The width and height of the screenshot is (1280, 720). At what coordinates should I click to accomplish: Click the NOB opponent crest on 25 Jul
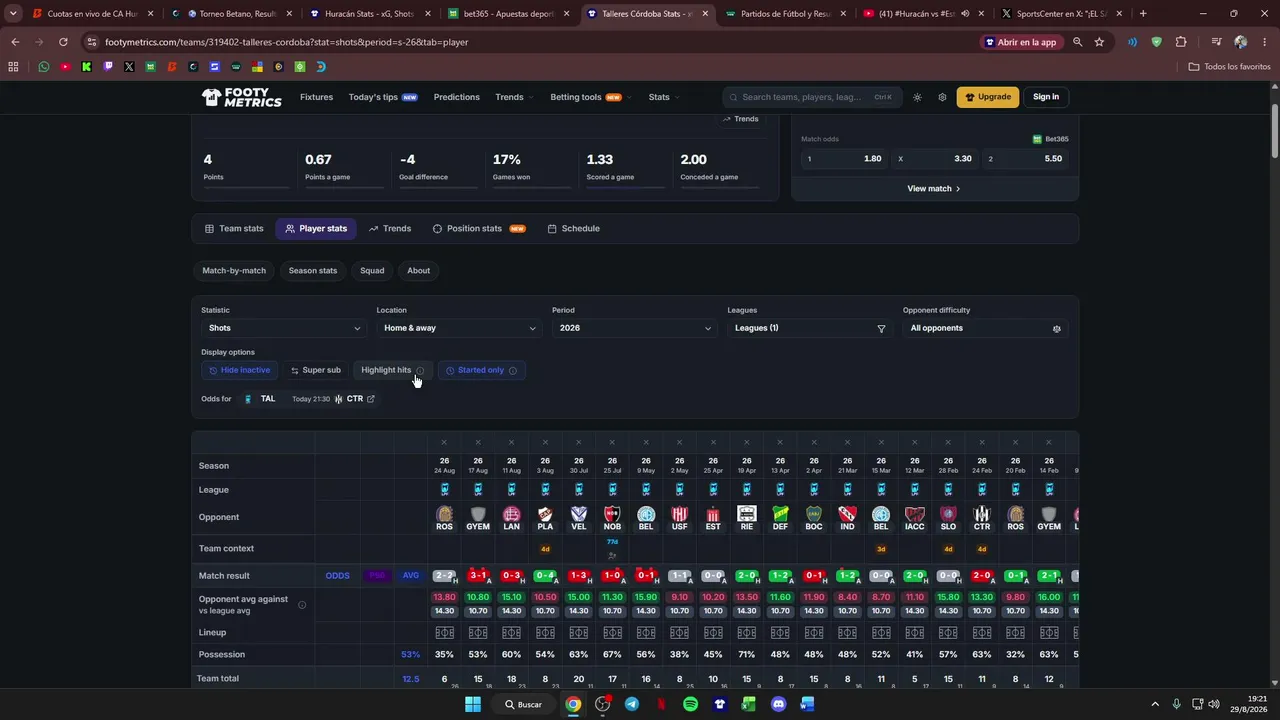612,514
